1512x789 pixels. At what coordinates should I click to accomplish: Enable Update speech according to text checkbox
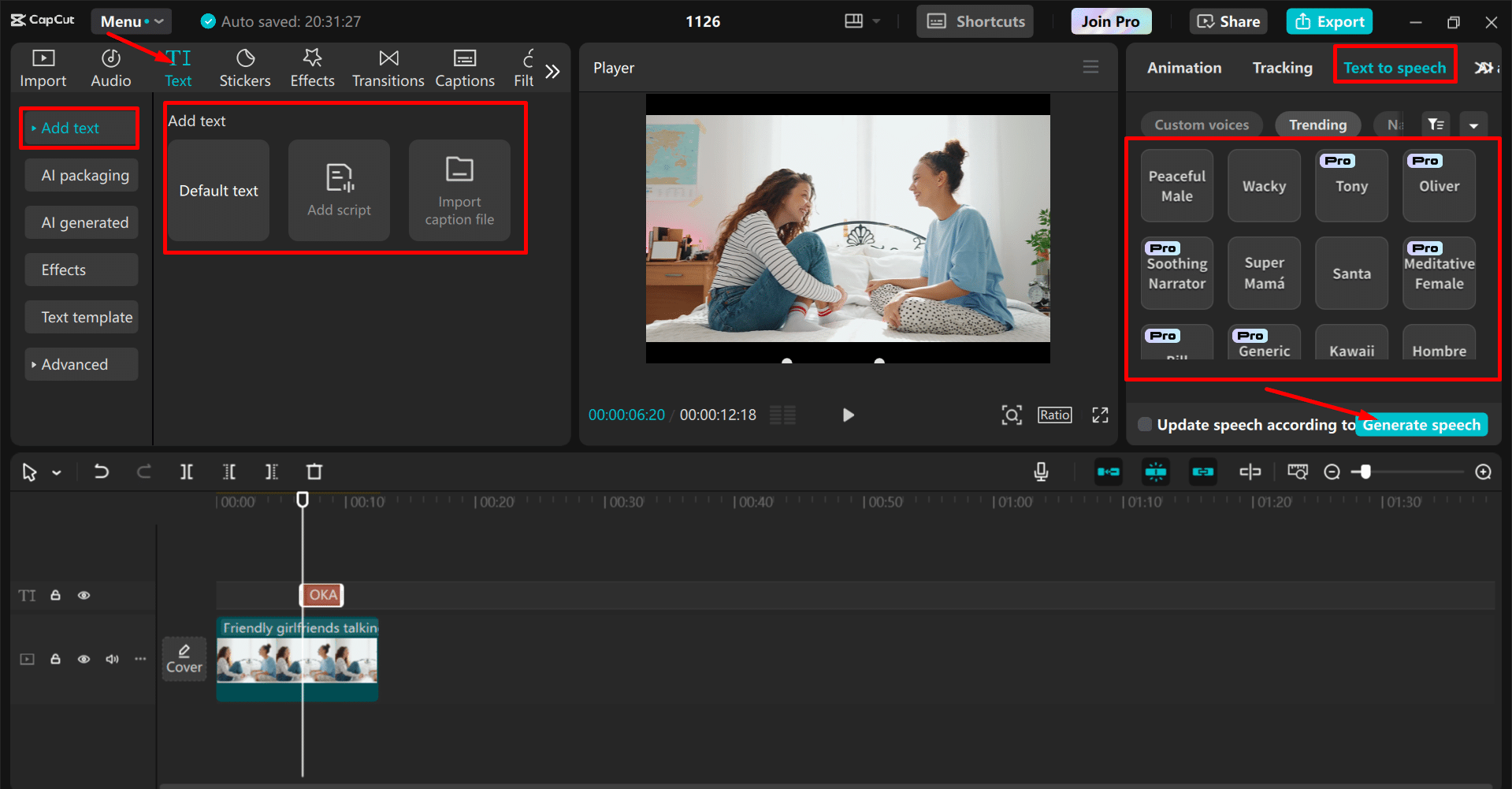(x=1145, y=425)
